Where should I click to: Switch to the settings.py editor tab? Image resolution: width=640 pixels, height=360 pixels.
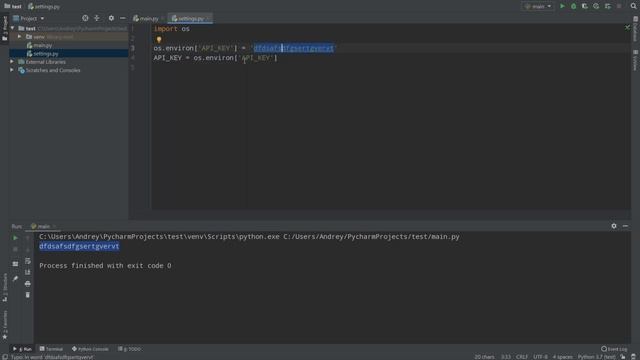[190, 18]
